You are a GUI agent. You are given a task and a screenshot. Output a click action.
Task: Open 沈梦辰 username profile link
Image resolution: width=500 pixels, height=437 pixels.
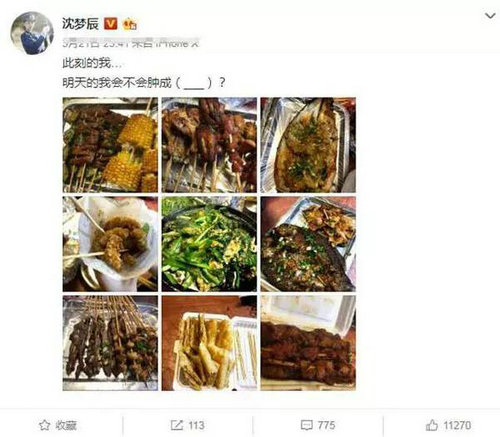80,24
